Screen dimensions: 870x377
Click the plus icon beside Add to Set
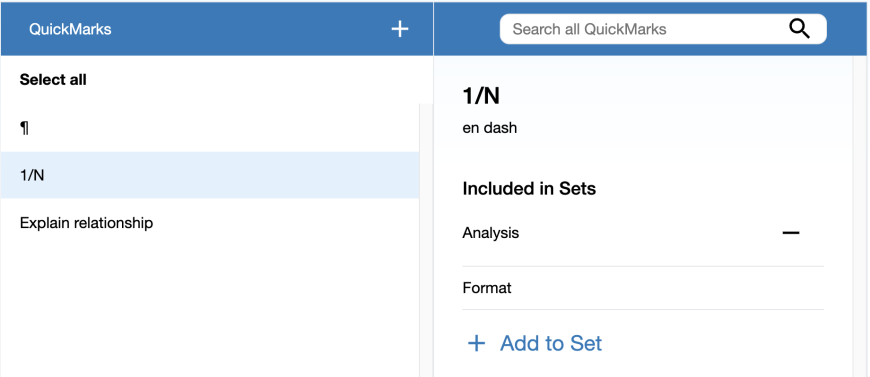tap(476, 344)
